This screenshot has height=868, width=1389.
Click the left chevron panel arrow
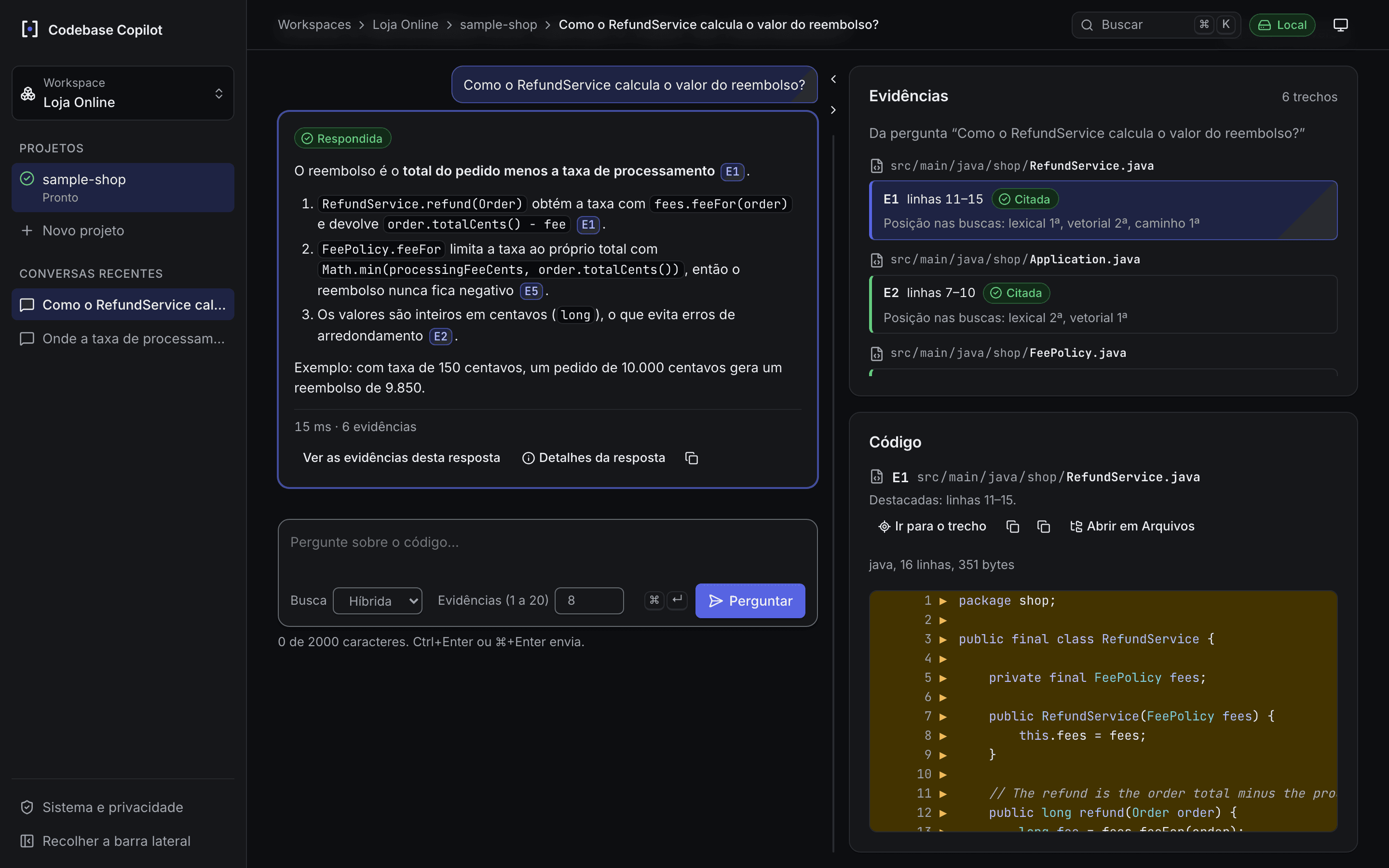coord(833,79)
